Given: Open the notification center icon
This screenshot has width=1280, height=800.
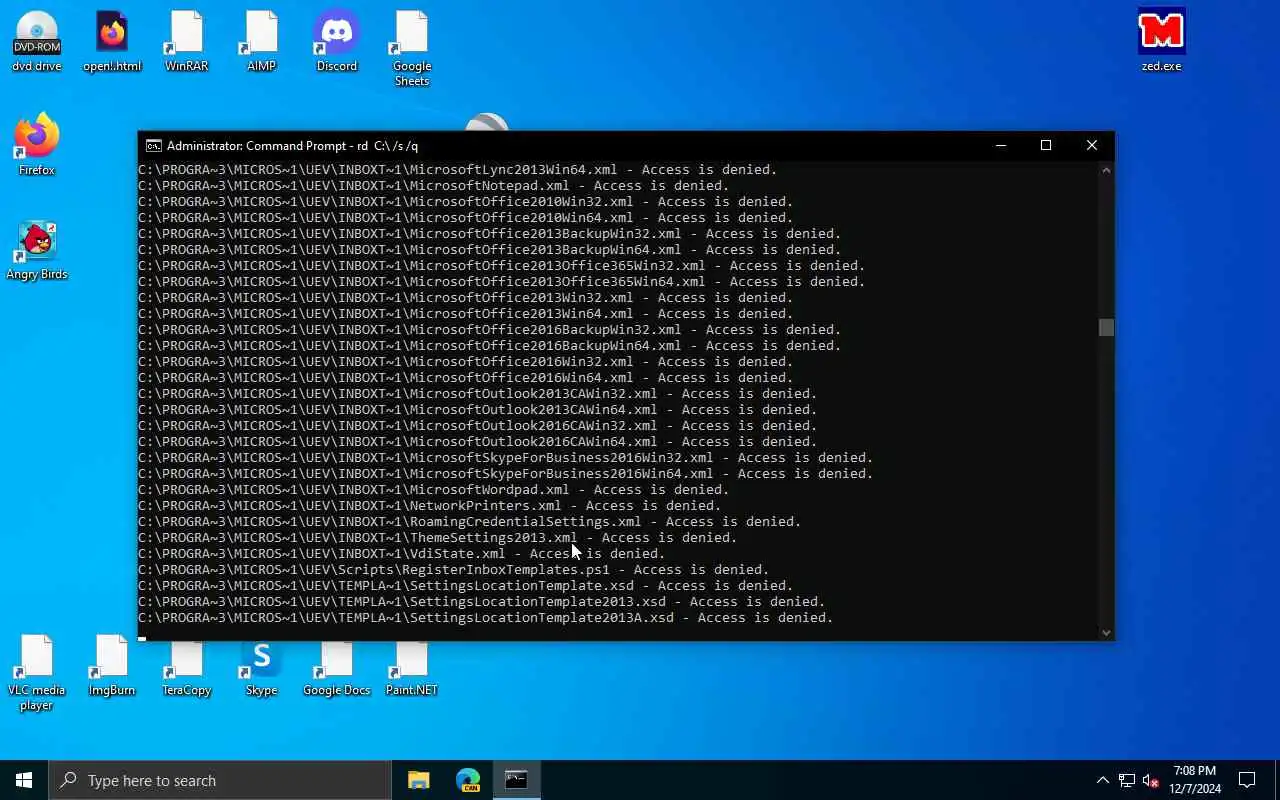Looking at the screenshot, I should click(x=1247, y=780).
